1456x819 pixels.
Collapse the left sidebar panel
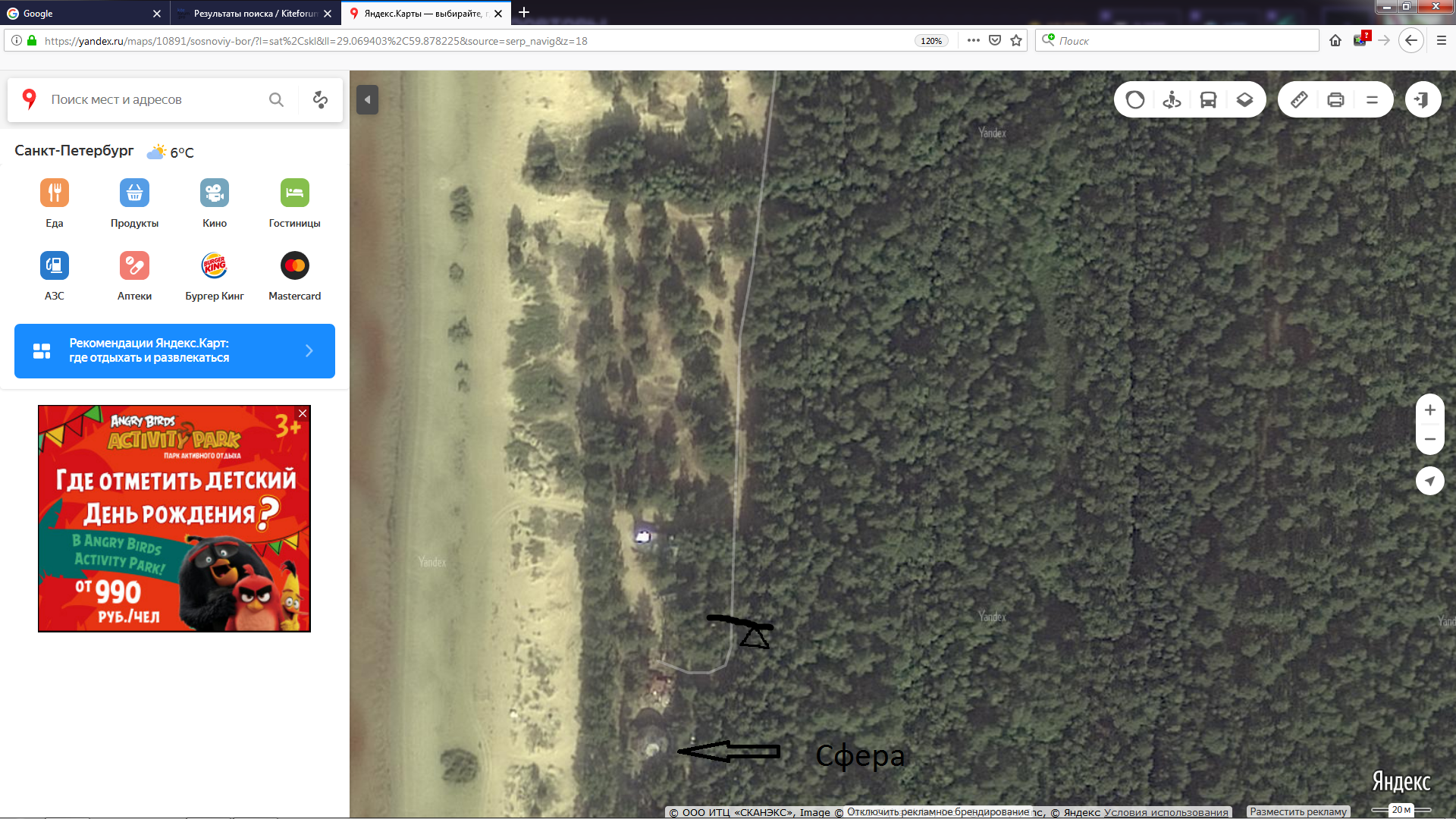click(367, 99)
